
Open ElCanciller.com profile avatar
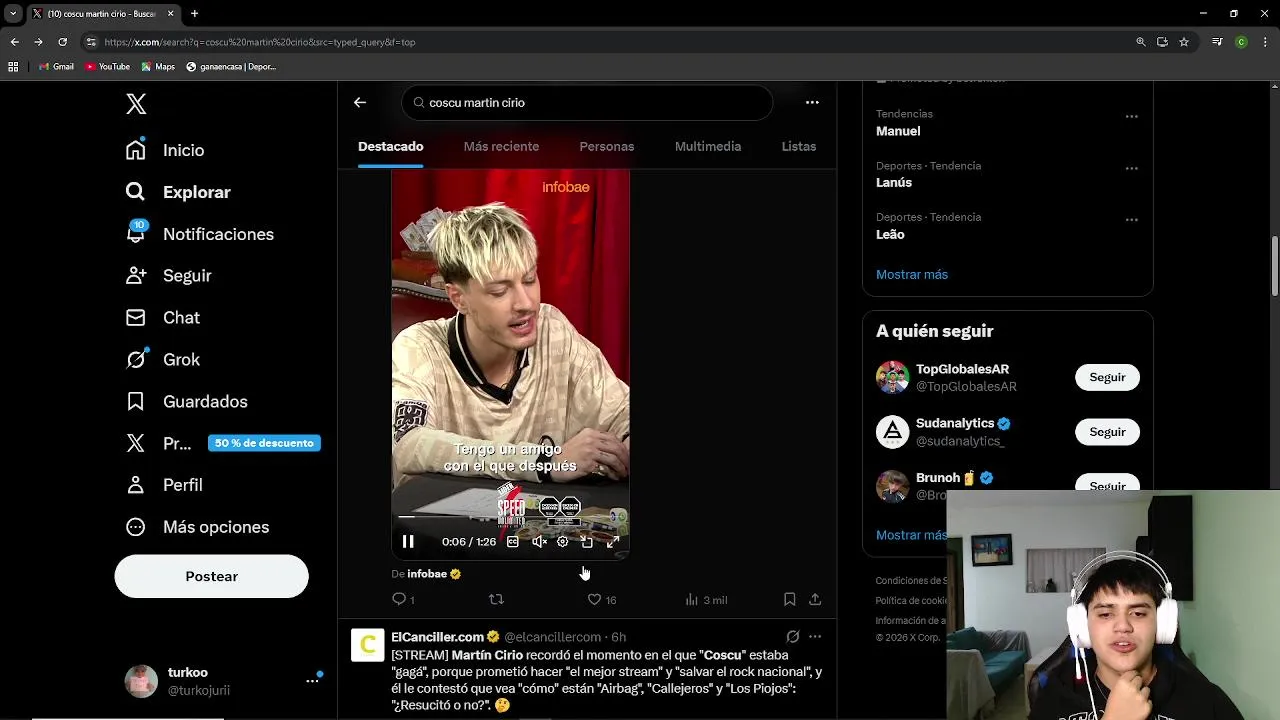tap(367, 645)
